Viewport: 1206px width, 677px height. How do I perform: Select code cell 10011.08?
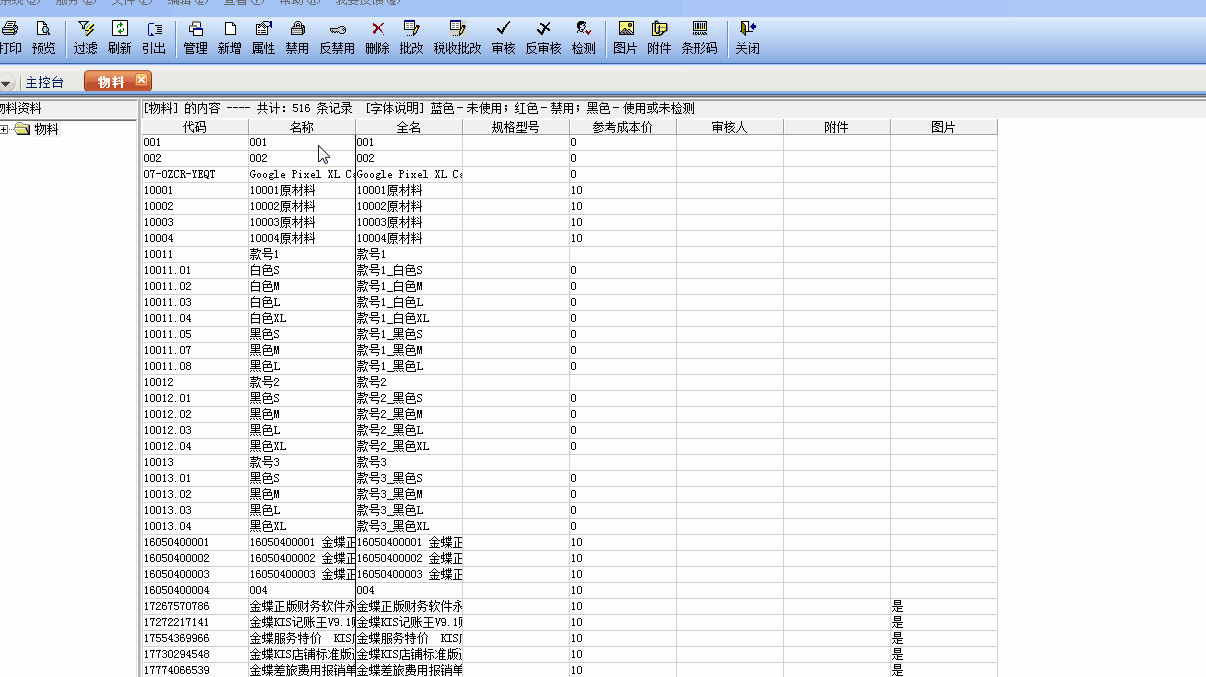[x=195, y=366]
